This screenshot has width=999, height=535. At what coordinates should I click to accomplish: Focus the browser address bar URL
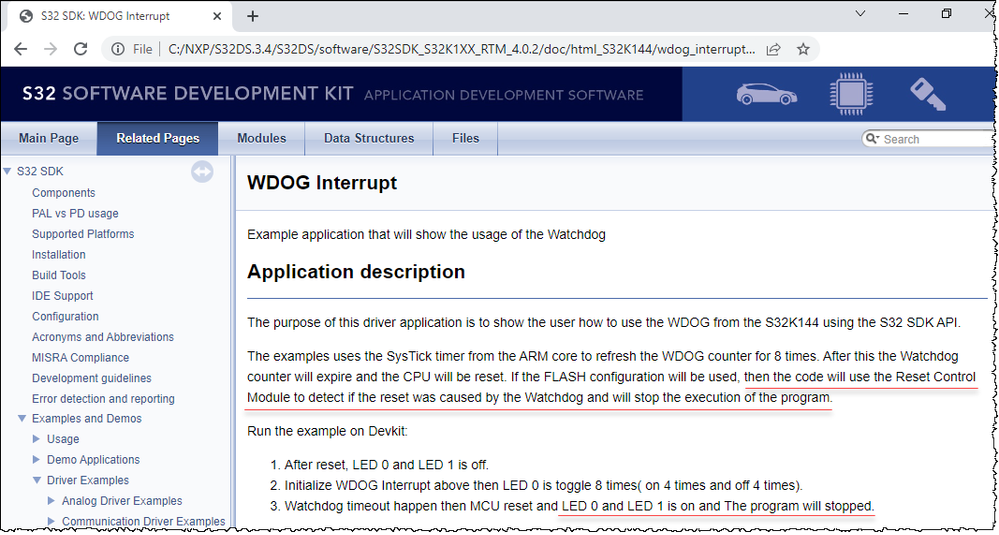coord(461,49)
